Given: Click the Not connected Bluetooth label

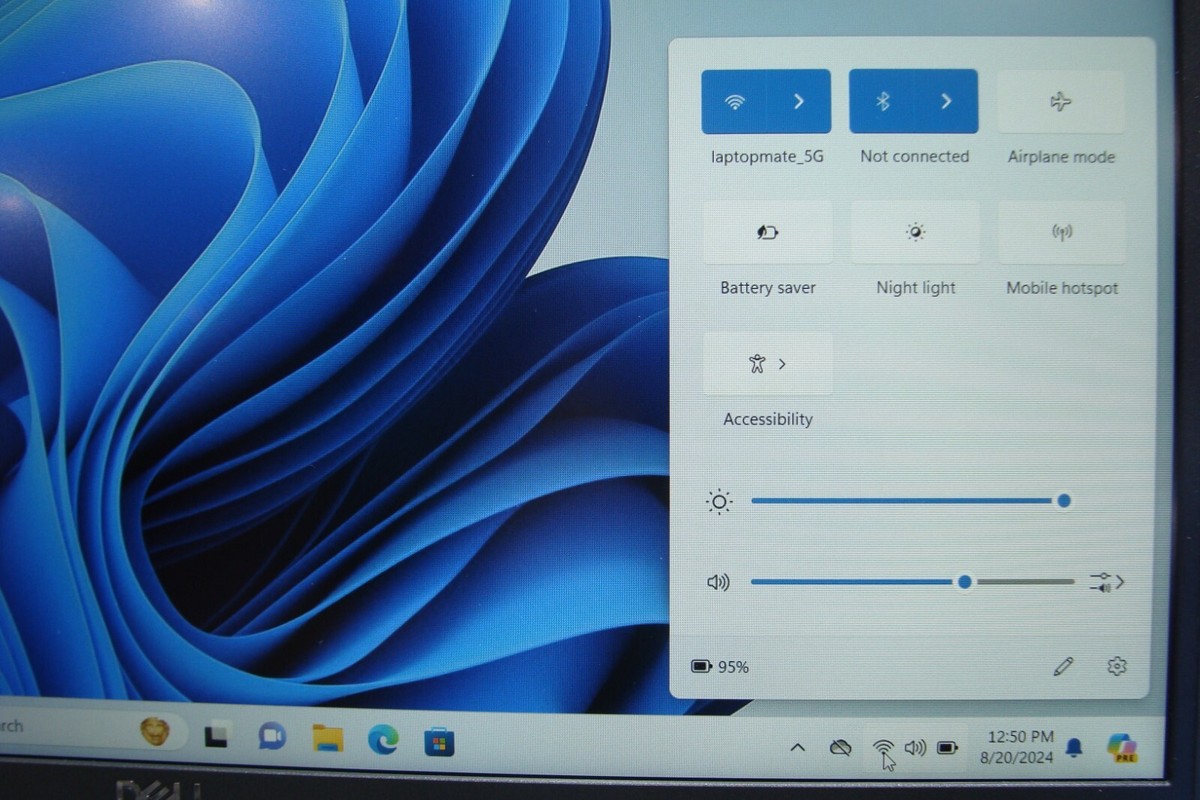Looking at the screenshot, I should pyautogui.click(x=914, y=156).
